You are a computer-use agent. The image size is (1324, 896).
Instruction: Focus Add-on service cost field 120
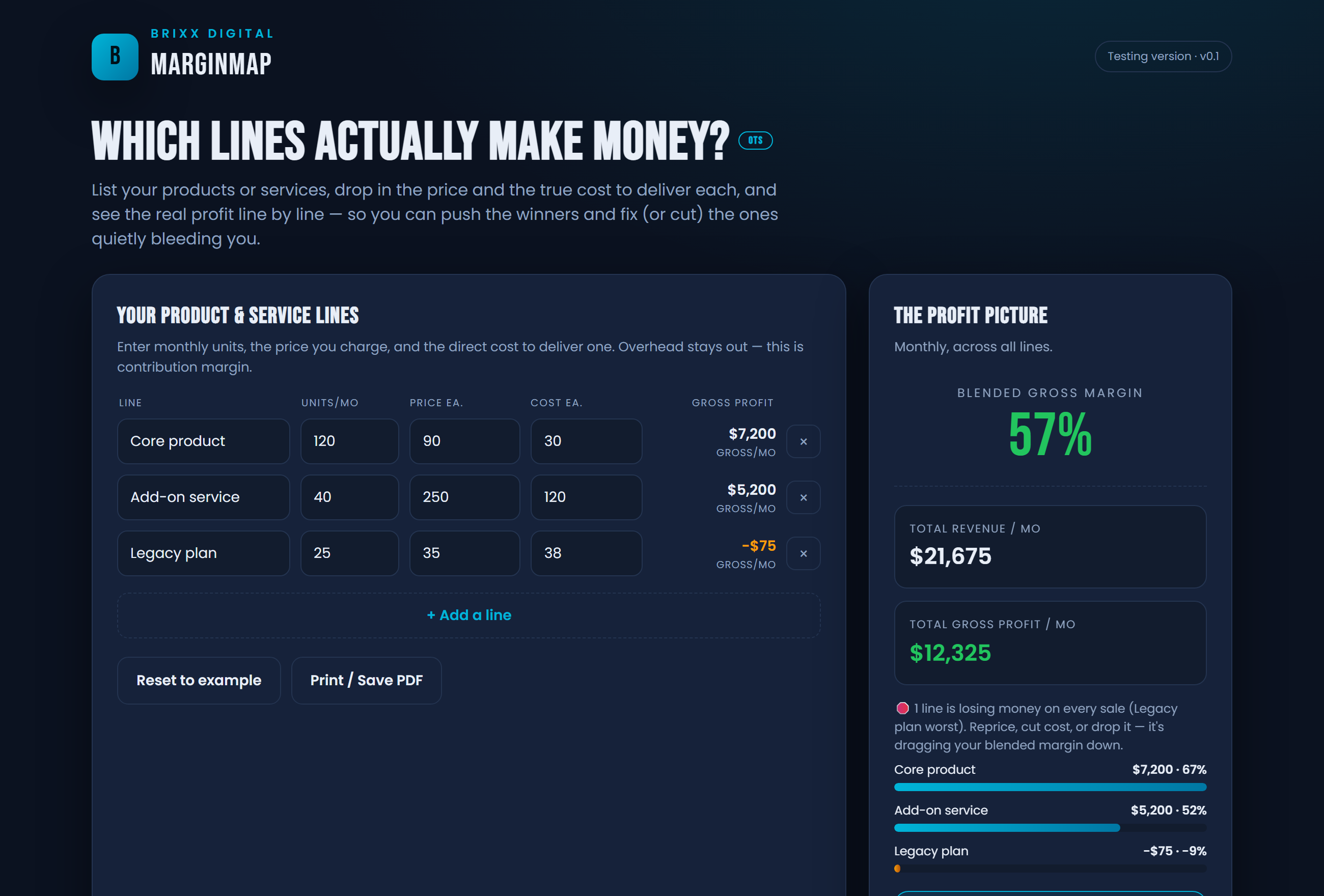586,497
